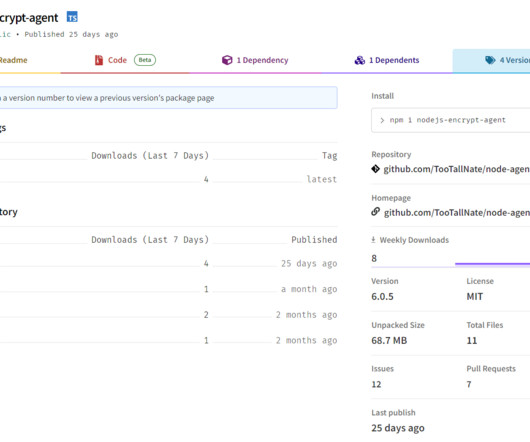Click the purple cube Dependency icon

227,60
